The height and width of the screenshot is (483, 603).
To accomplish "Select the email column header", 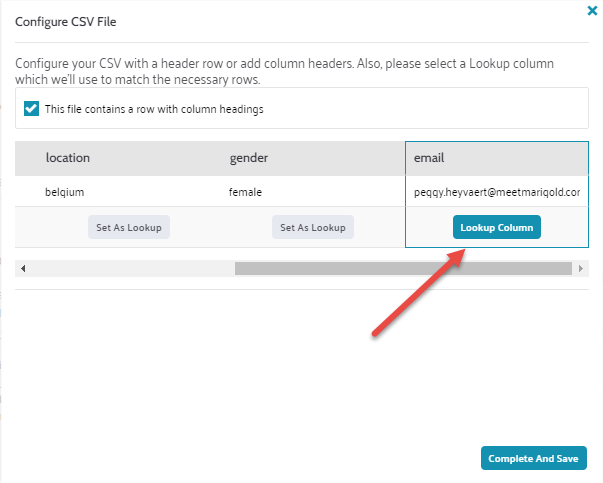I will 429,158.
